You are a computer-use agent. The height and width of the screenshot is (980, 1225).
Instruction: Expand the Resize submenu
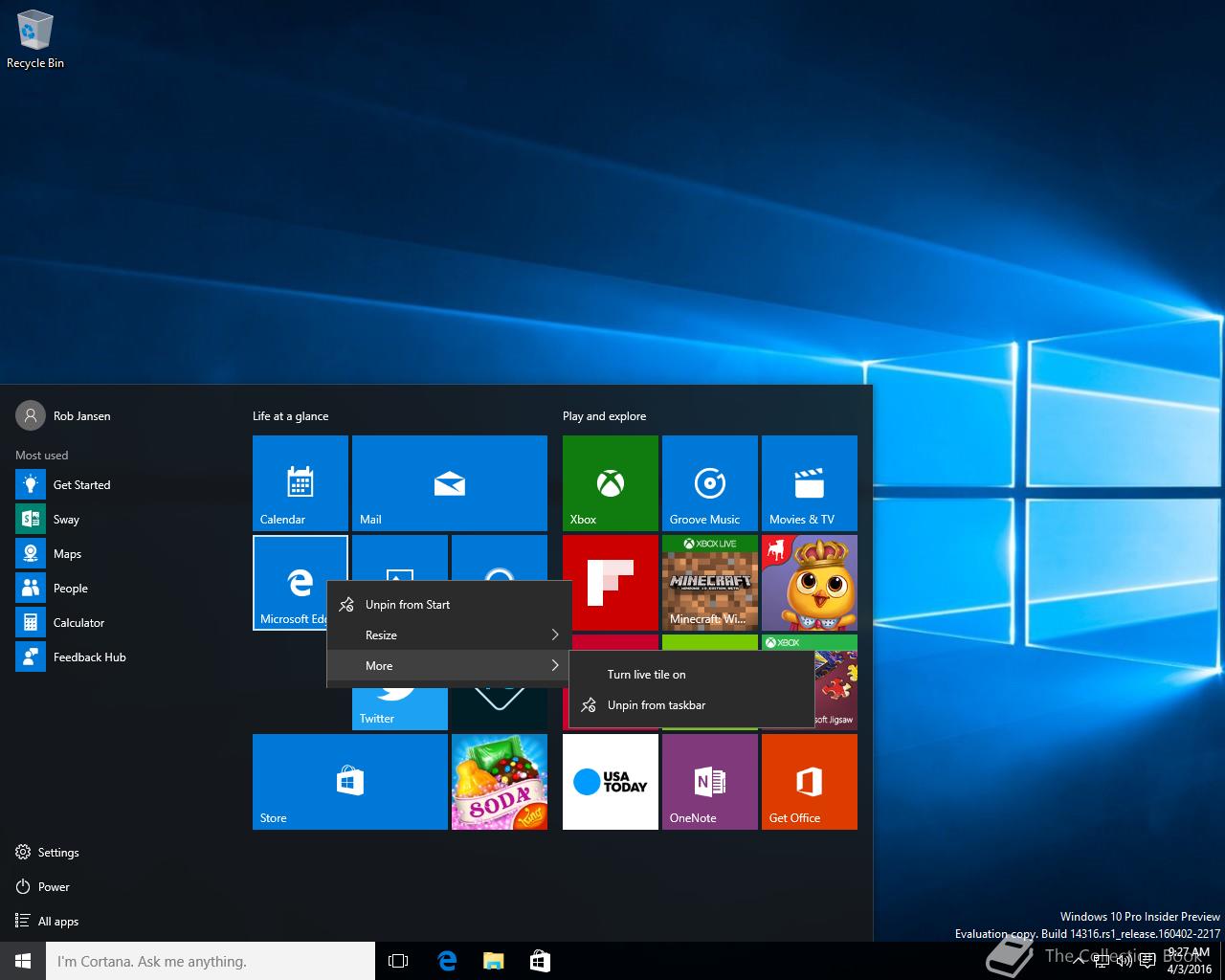click(449, 635)
